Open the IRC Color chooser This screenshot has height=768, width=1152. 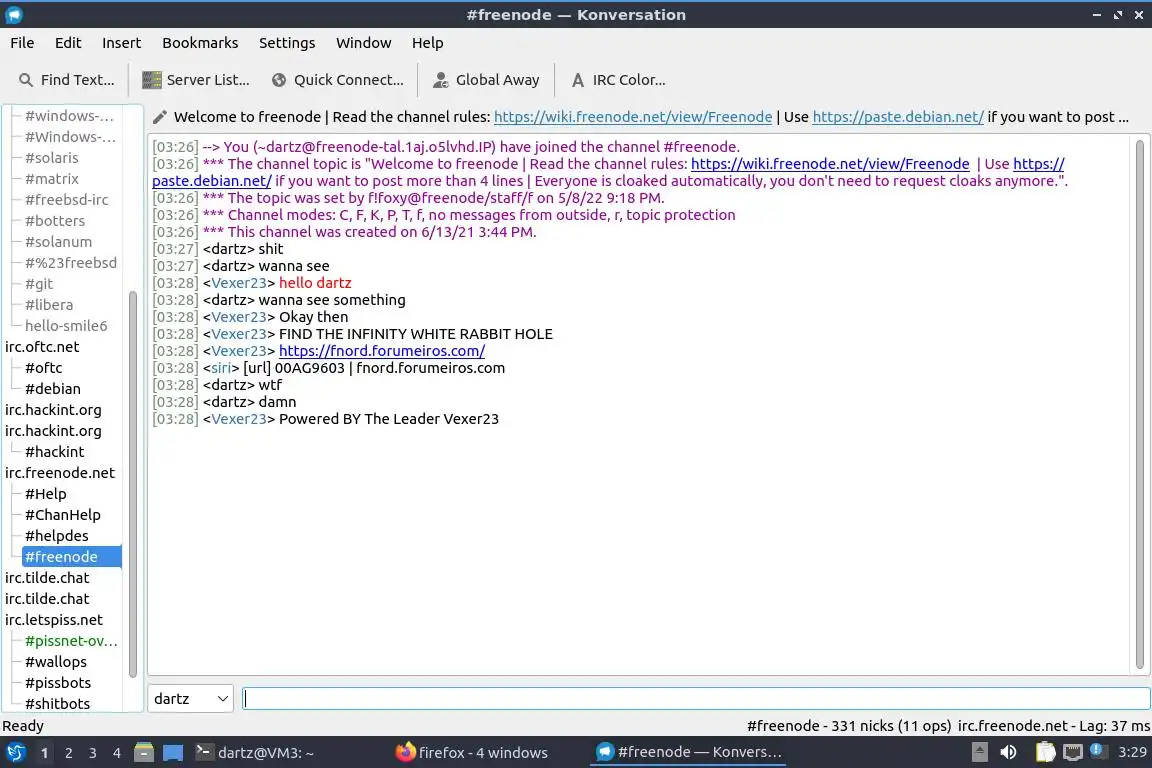[619, 80]
